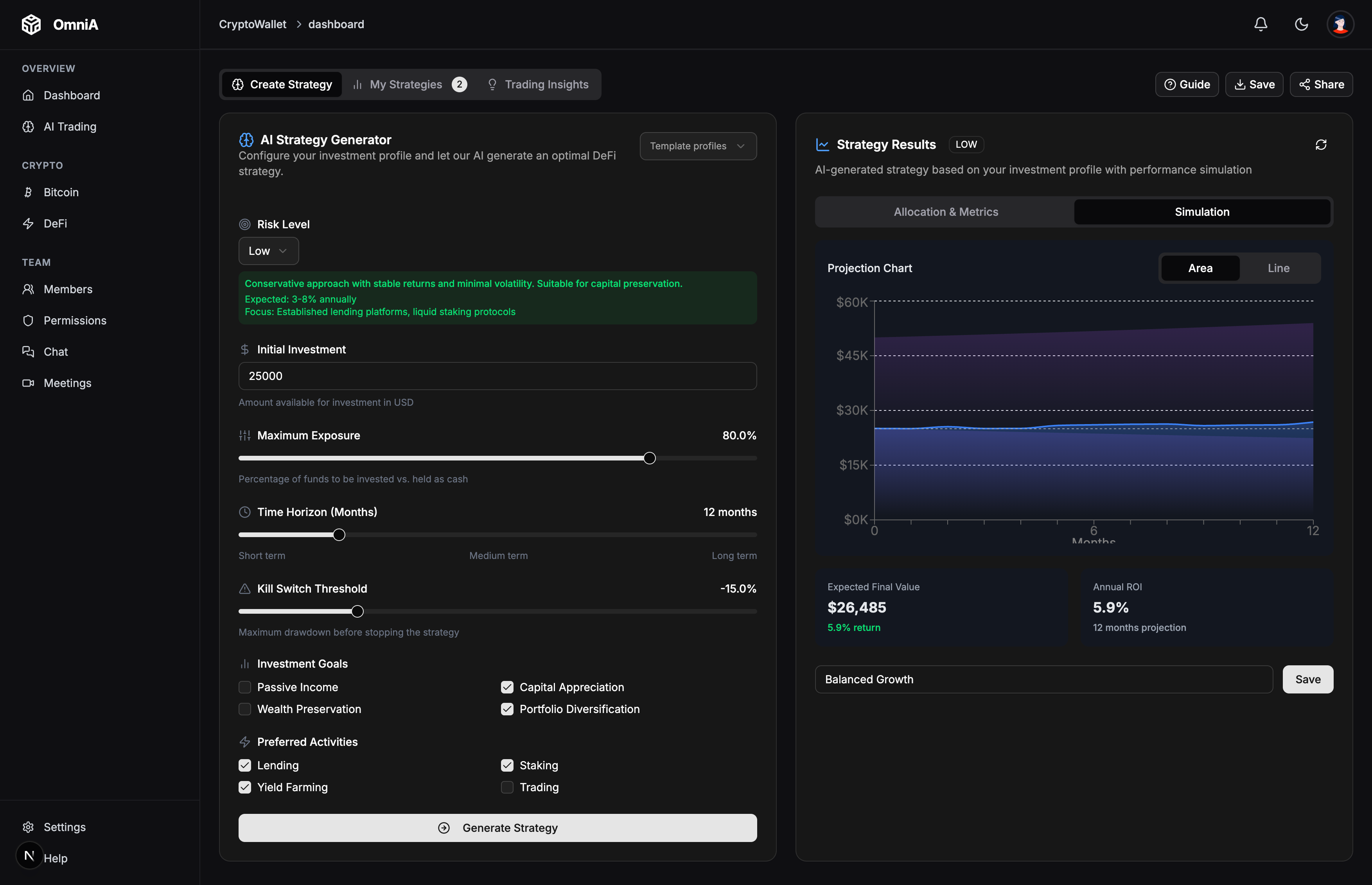Adjust the Maximum Exposure slider handle
Viewport: 1372px width, 885px height.
[649, 458]
